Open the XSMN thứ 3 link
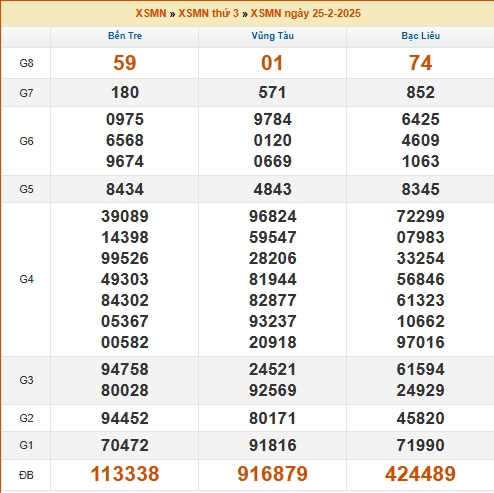This screenshot has width=494, height=493. [x=209, y=13]
